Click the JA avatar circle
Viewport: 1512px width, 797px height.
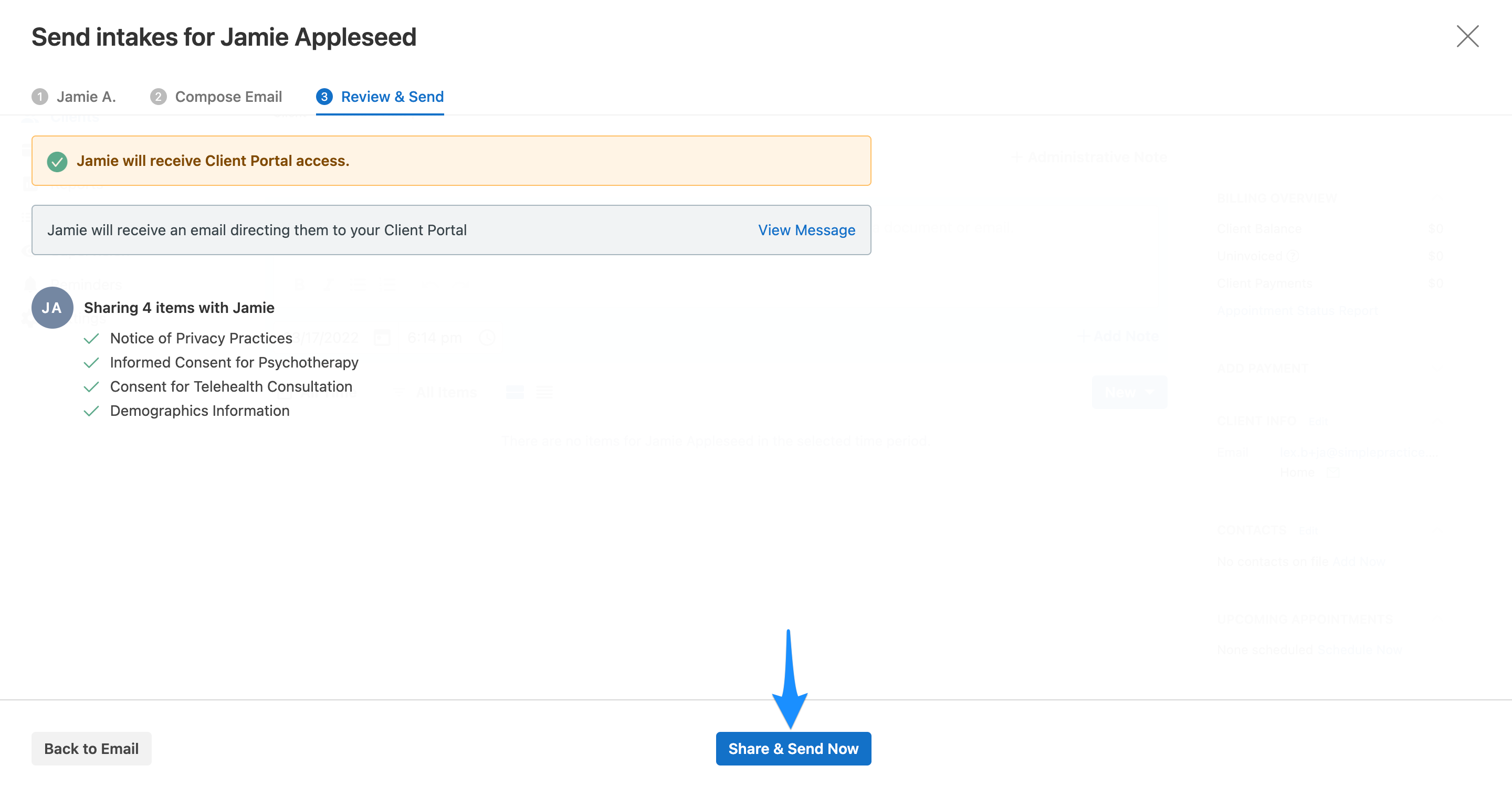click(52, 308)
